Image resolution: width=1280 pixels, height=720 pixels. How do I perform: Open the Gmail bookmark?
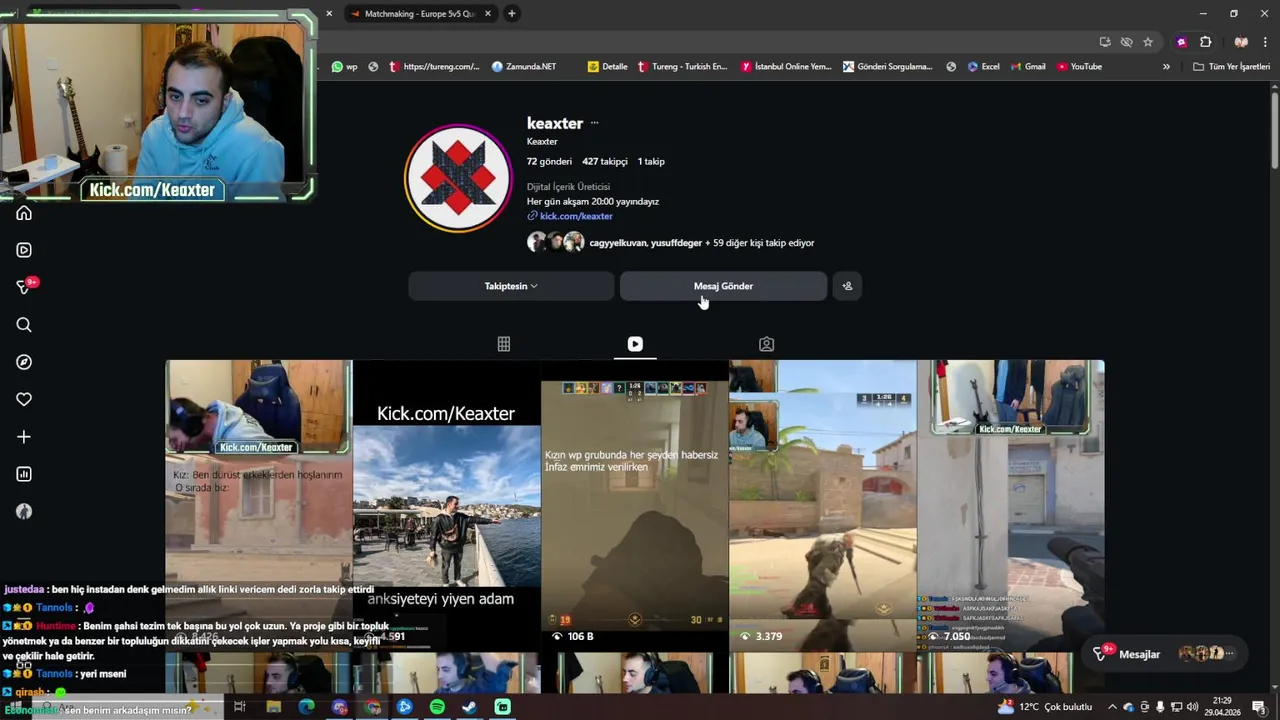pyautogui.click(x=1028, y=67)
